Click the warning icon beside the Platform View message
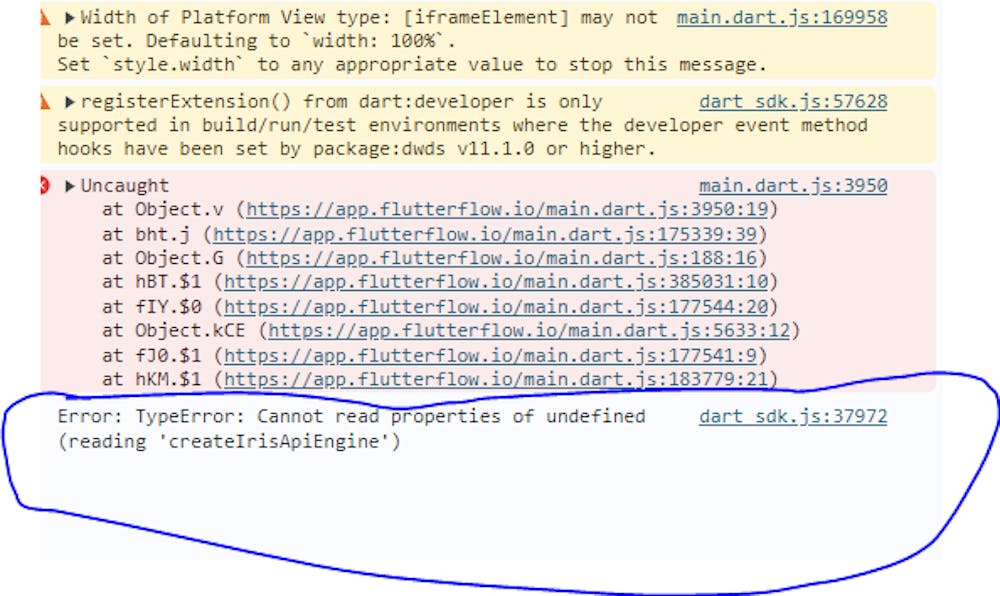The height and width of the screenshot is (596, 1000). [x=45, y=18]
